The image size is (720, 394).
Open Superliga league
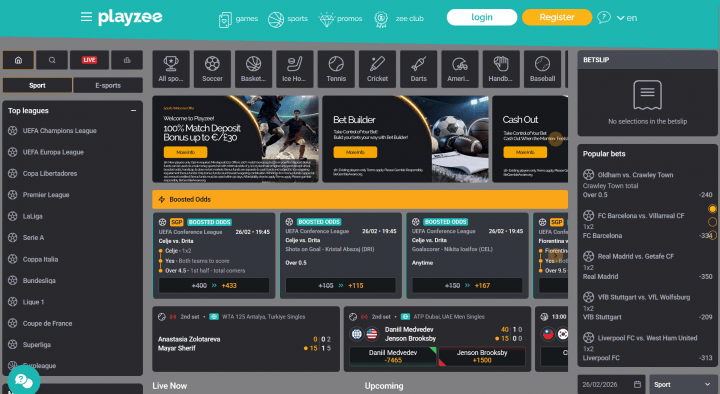pos(37,344)
